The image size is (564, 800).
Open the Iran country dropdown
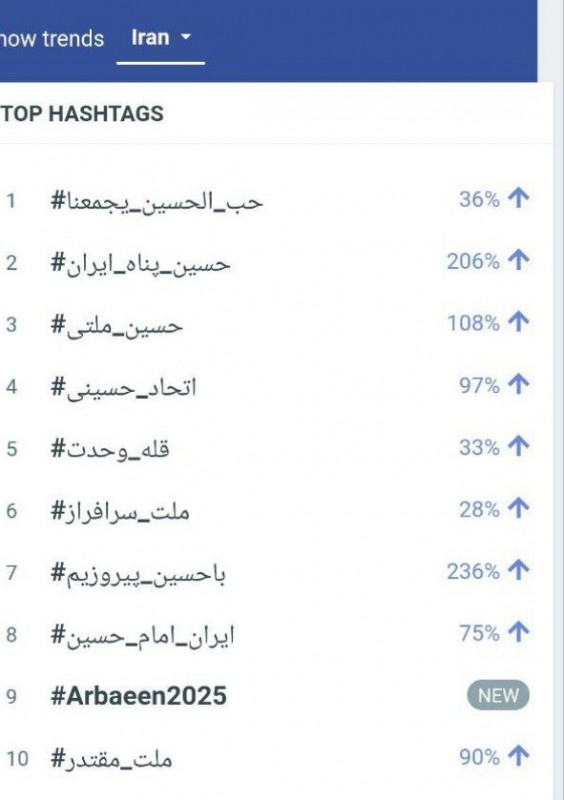(160, 38)
